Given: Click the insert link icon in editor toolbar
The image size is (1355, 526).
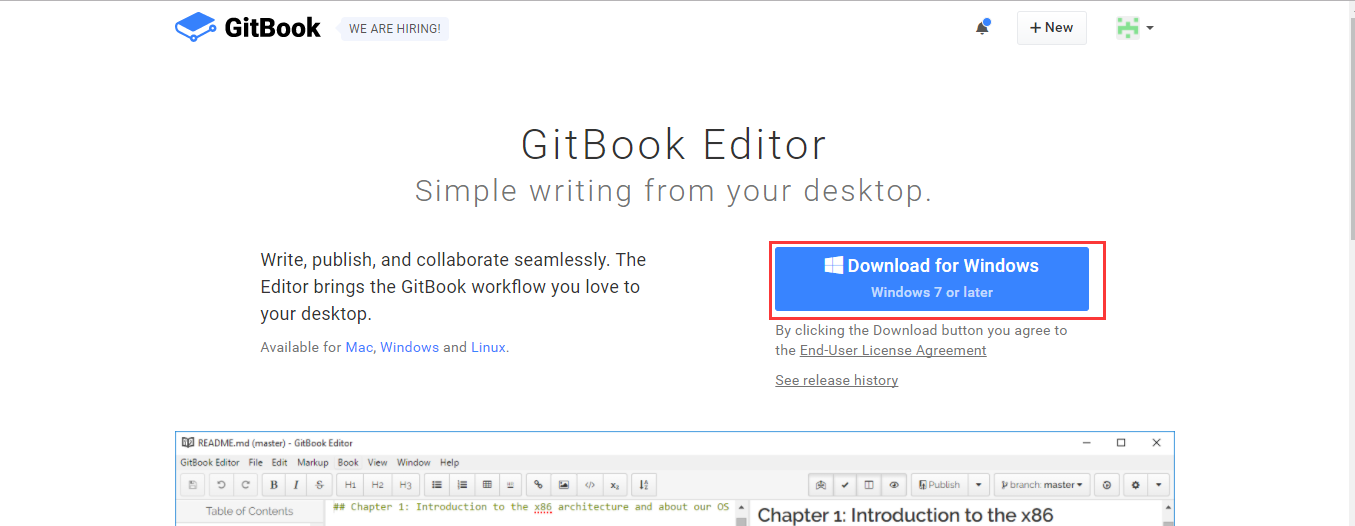Looking at the screenshot, I should tap(540, 485).
